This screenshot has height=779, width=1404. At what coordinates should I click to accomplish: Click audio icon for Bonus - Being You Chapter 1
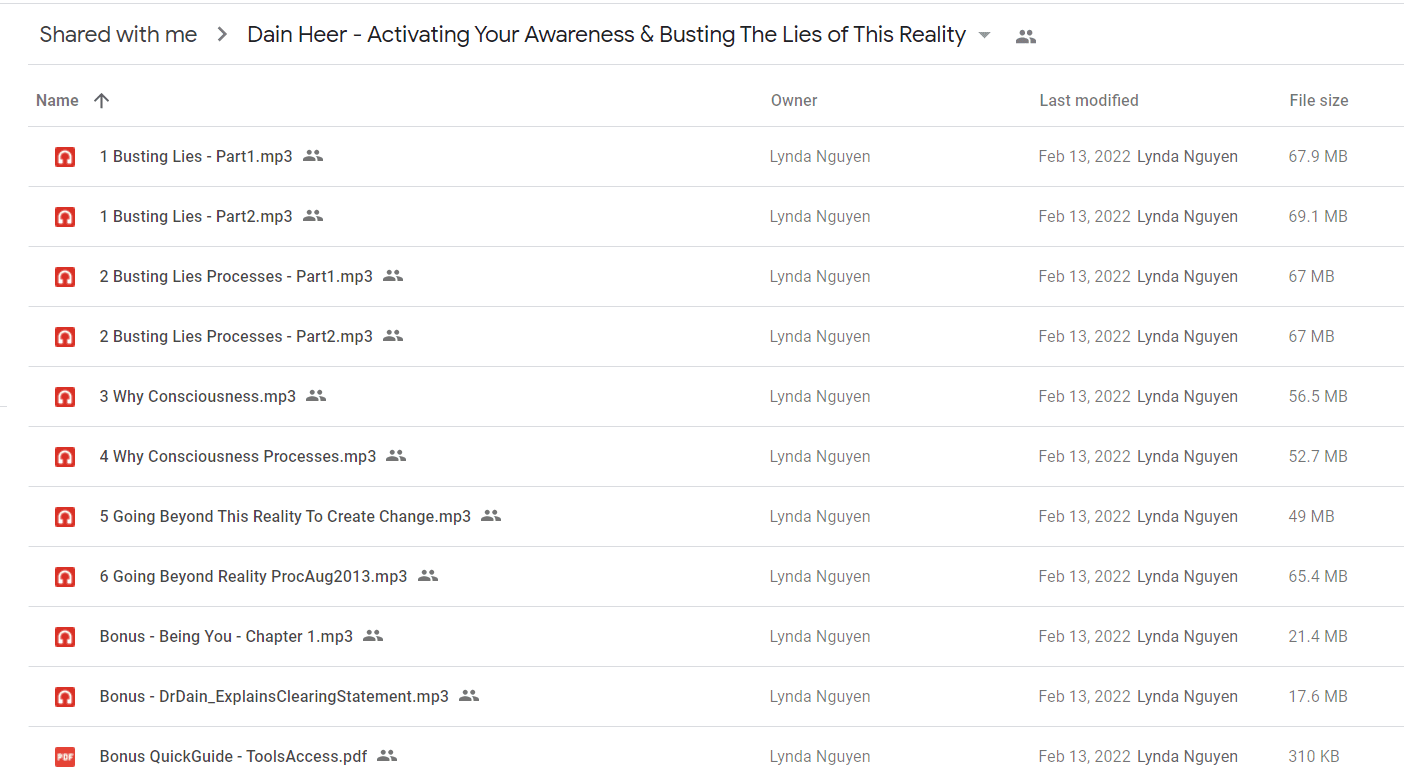click(x=65, y=637)
